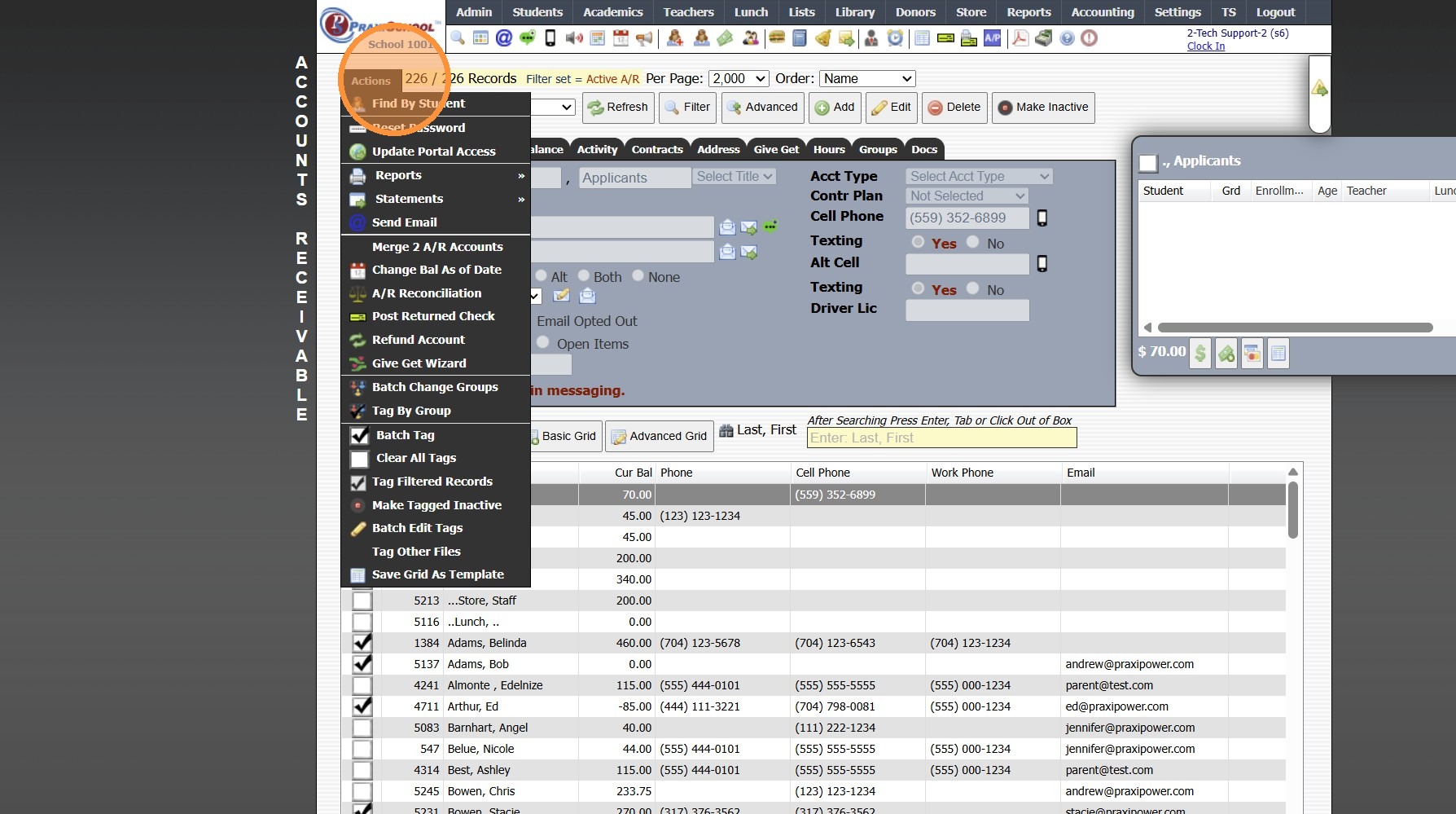Switch to the Contracts tab
The image size is (1456, 814).
coord(656,149)
